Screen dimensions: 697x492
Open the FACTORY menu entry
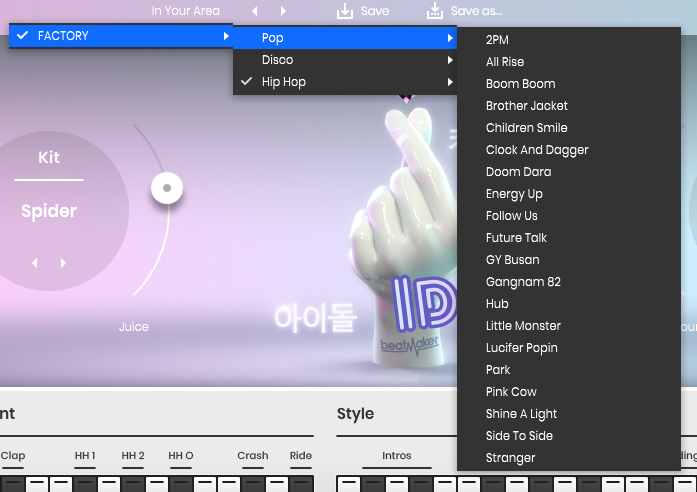[x=121, y=36]
